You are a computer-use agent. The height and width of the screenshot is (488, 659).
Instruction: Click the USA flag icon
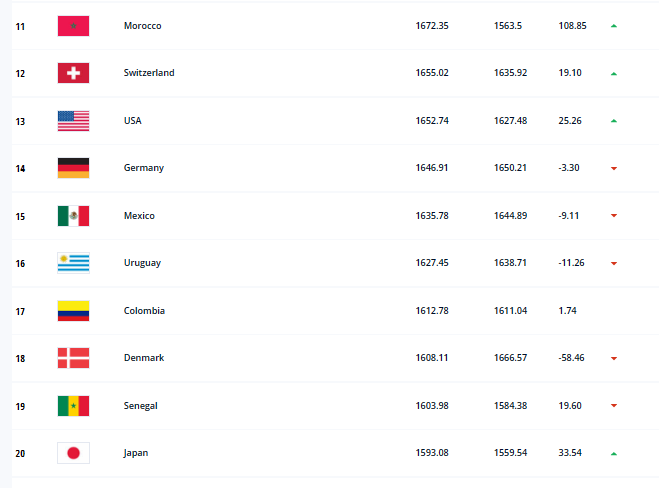(x=73, y=121)
